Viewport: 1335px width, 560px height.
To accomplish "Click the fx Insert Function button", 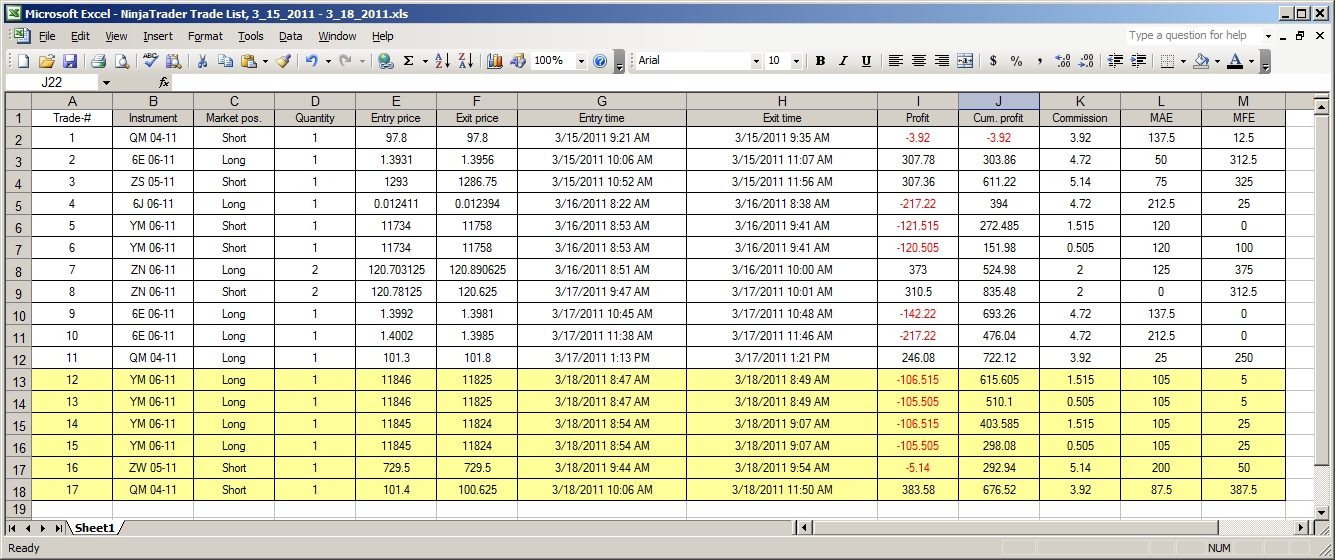I will pos(164,83).
